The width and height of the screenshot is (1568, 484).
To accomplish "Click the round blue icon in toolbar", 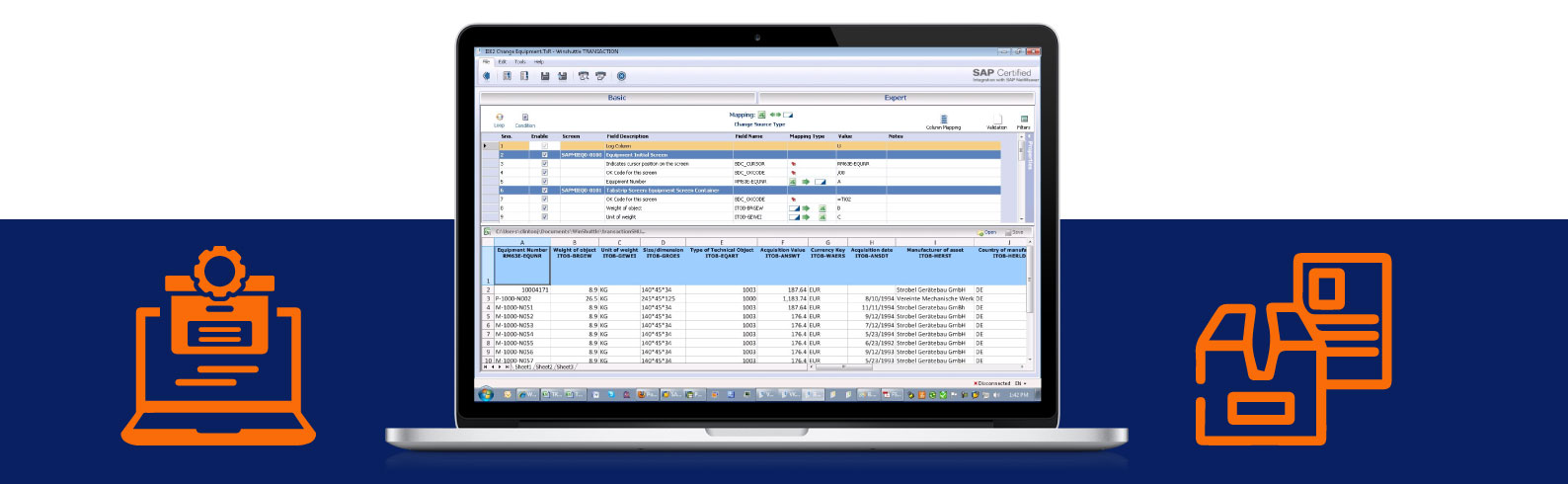I will (621, 76).
